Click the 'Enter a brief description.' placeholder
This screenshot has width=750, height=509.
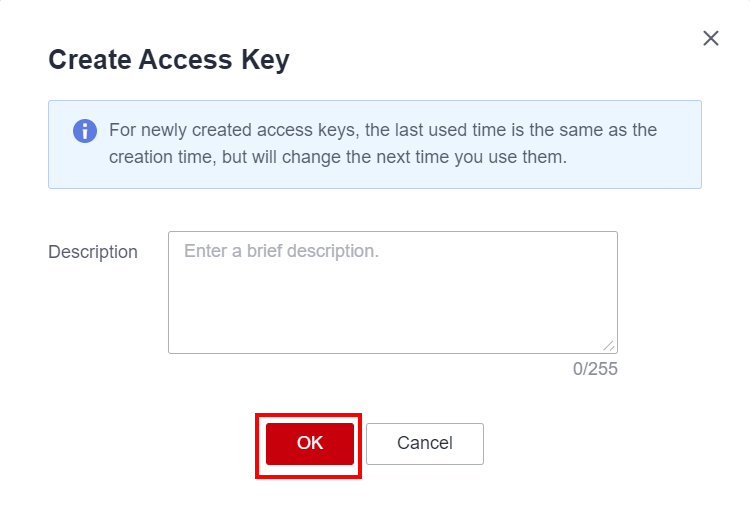[x=282, y=251]
